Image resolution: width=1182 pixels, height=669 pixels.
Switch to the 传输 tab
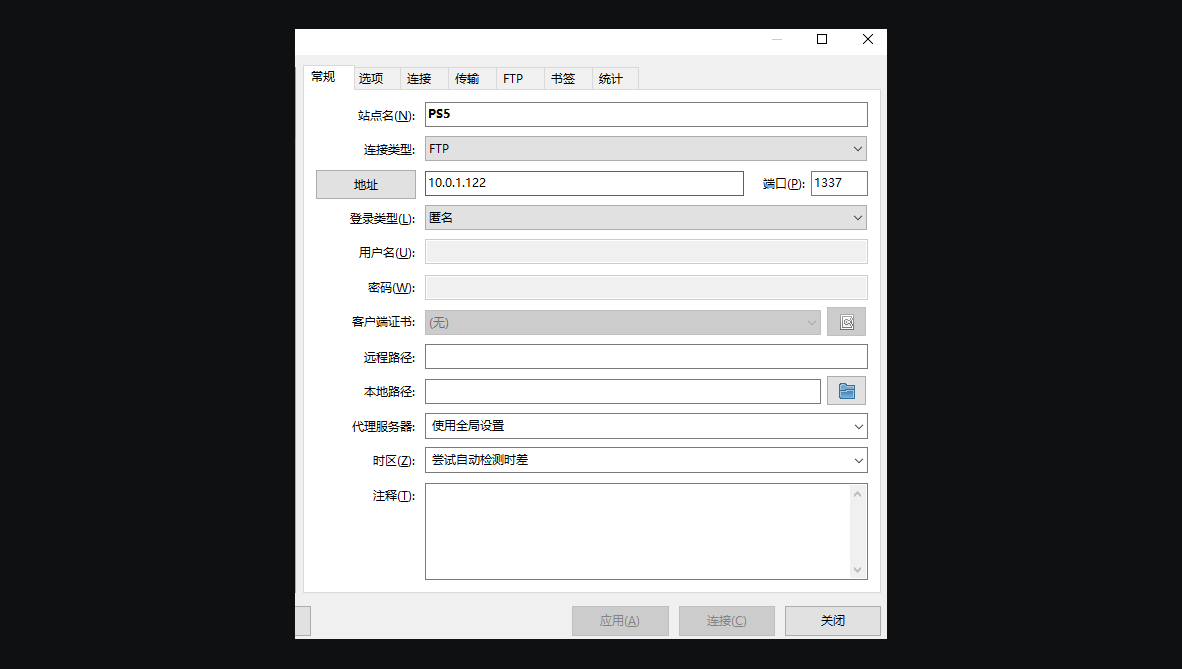tap(468, 77)
